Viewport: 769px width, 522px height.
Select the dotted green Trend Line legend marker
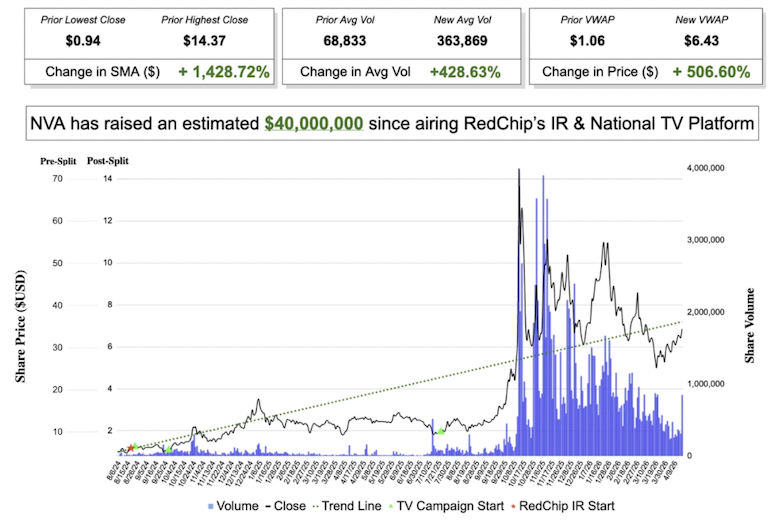tap(315, 506)
